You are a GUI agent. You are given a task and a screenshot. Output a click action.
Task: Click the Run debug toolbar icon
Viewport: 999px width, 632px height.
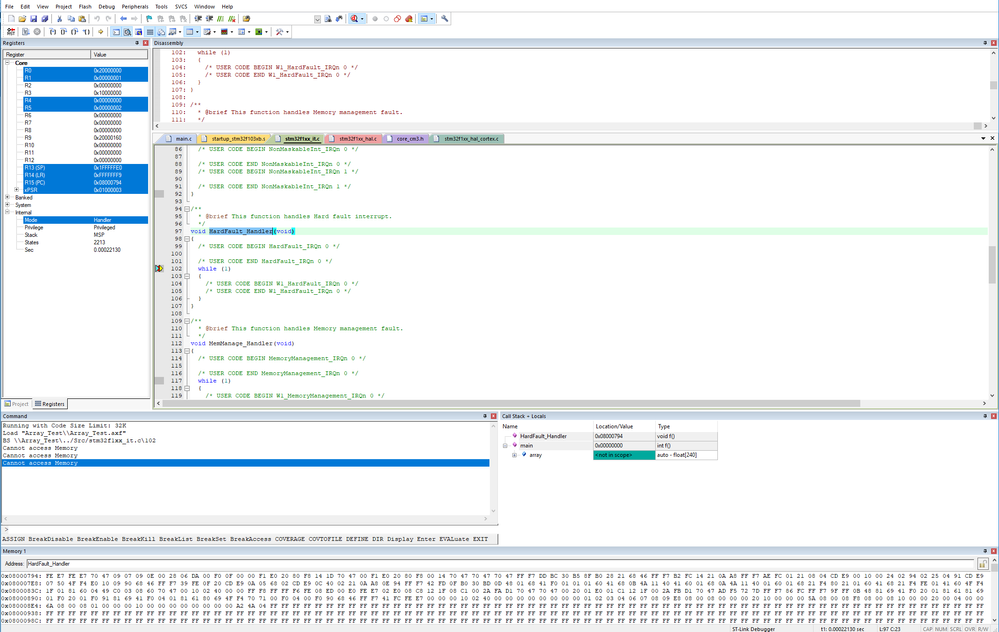tap(25, 32)
